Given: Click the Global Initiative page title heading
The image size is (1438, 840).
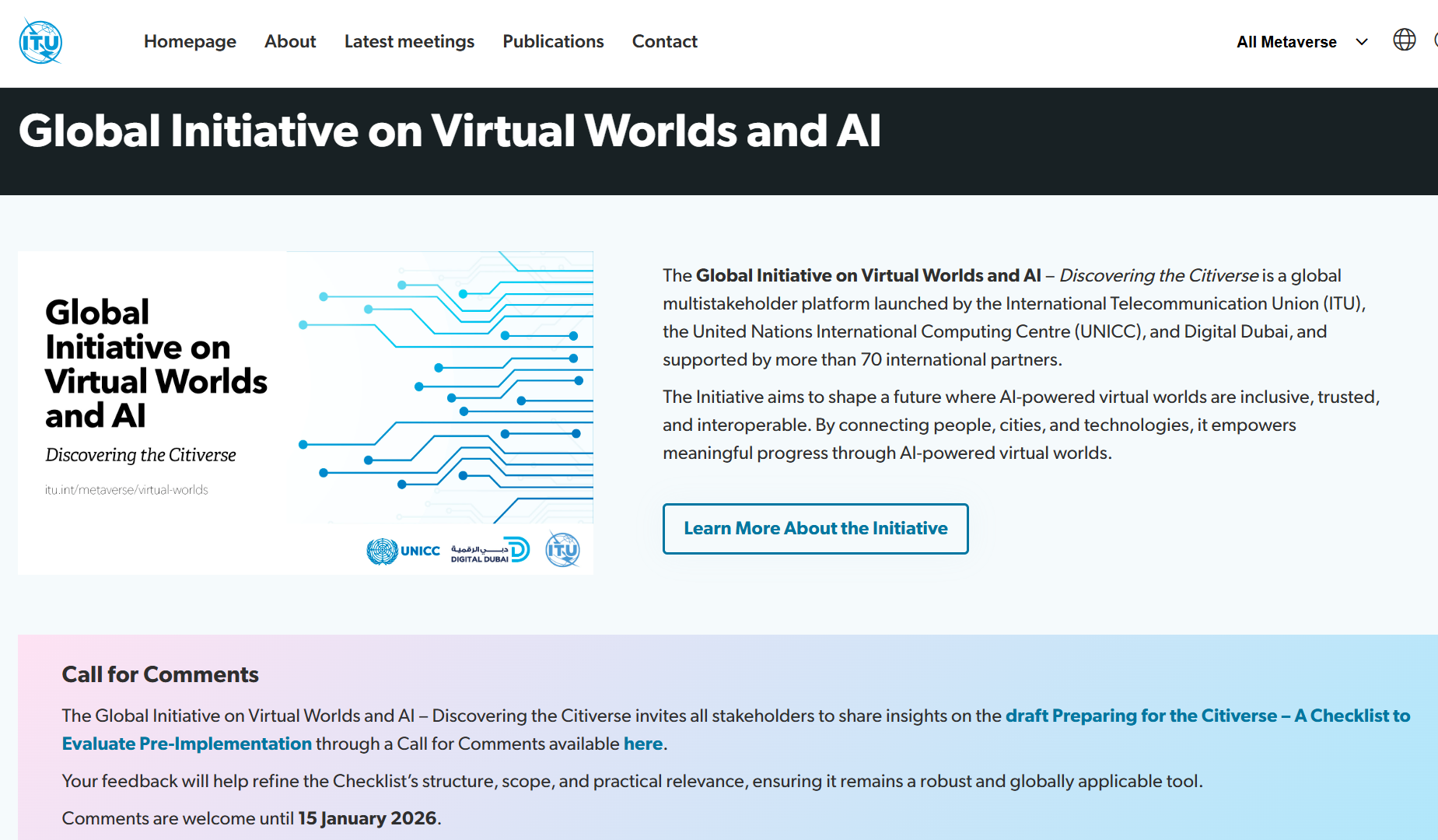Looking at the screenshot, I should (x=450, y=131).
